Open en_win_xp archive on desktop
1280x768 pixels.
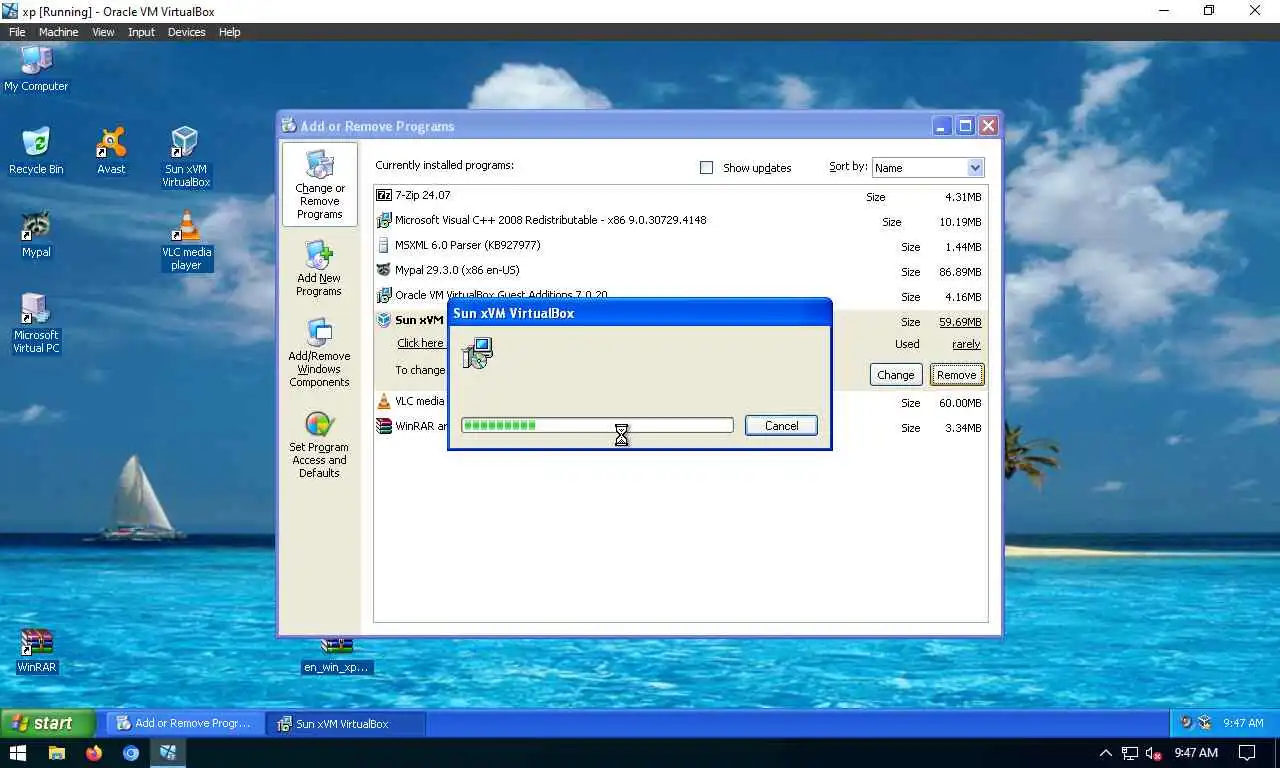point(337,657)
